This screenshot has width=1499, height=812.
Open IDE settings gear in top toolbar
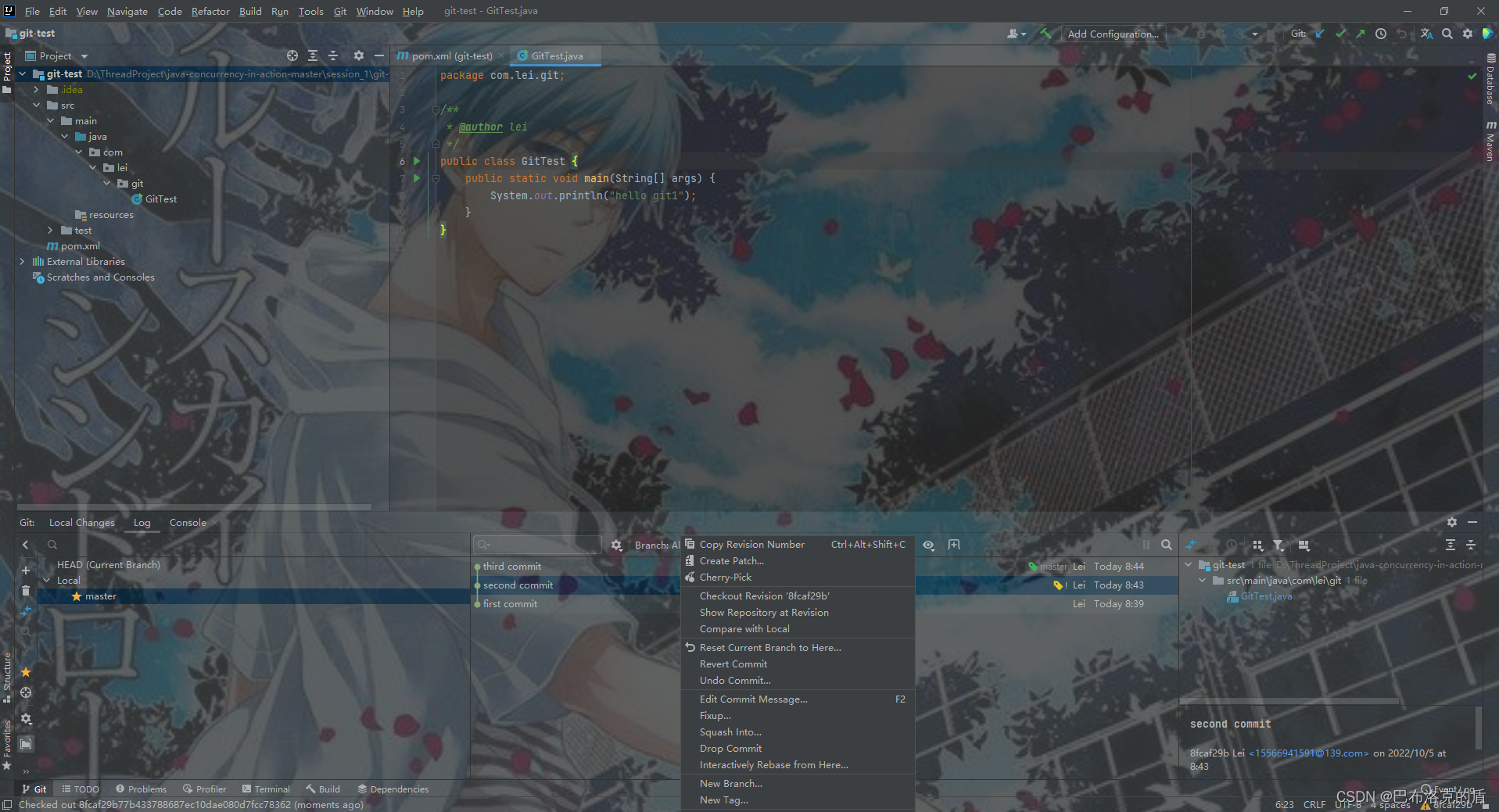[1468, 34]
